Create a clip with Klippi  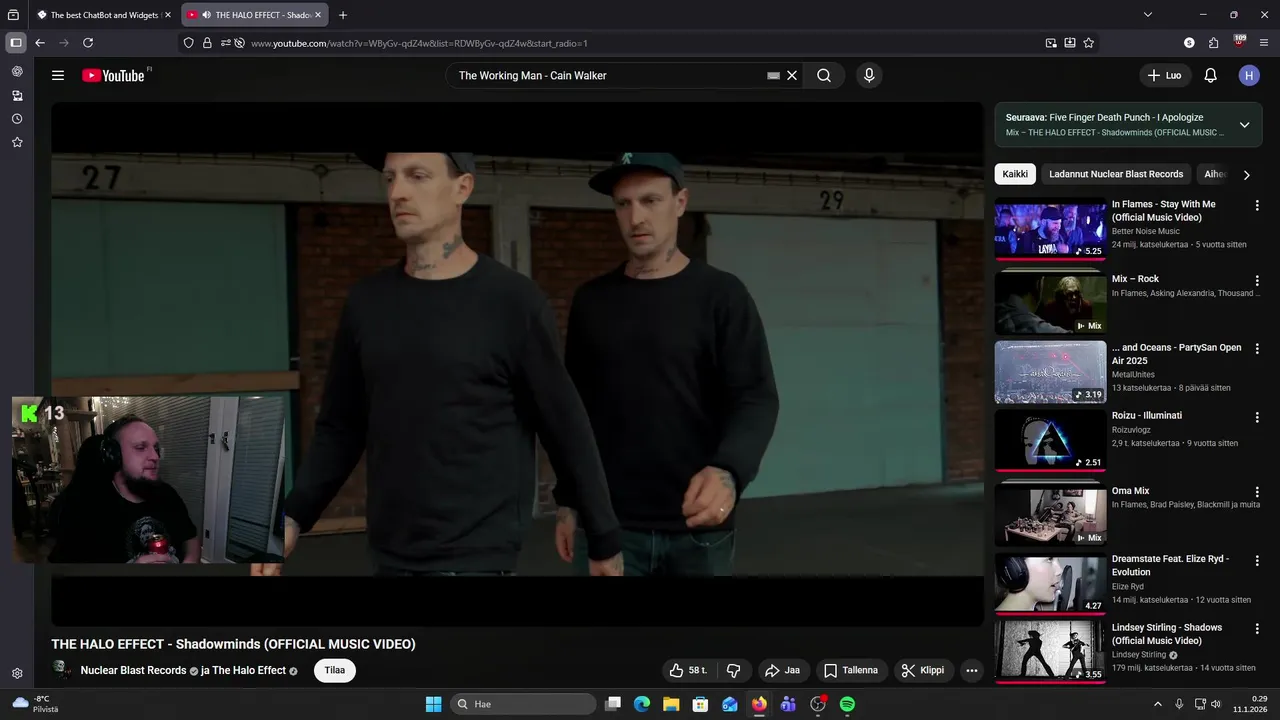923,670
